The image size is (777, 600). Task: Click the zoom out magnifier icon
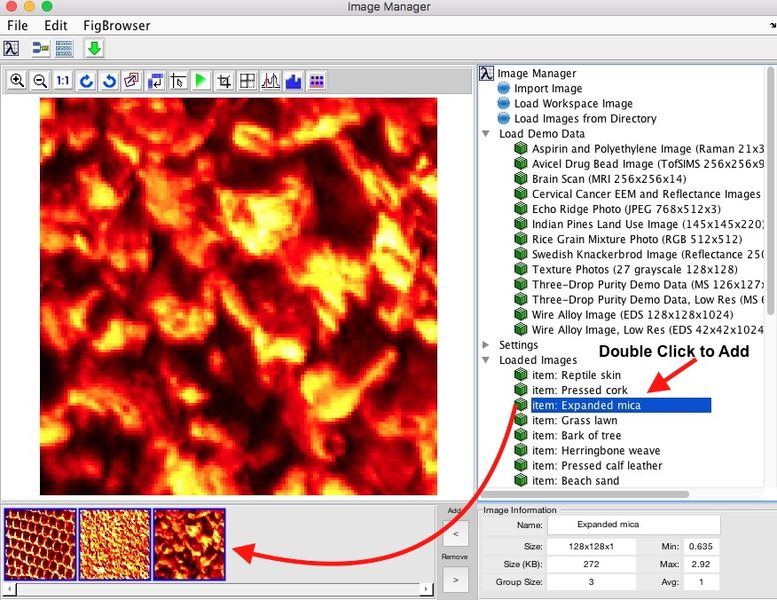coord(40,81)
